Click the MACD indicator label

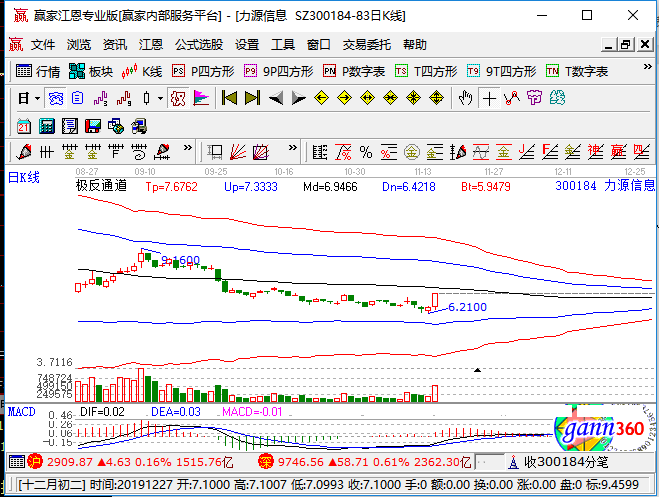[21, 412]
